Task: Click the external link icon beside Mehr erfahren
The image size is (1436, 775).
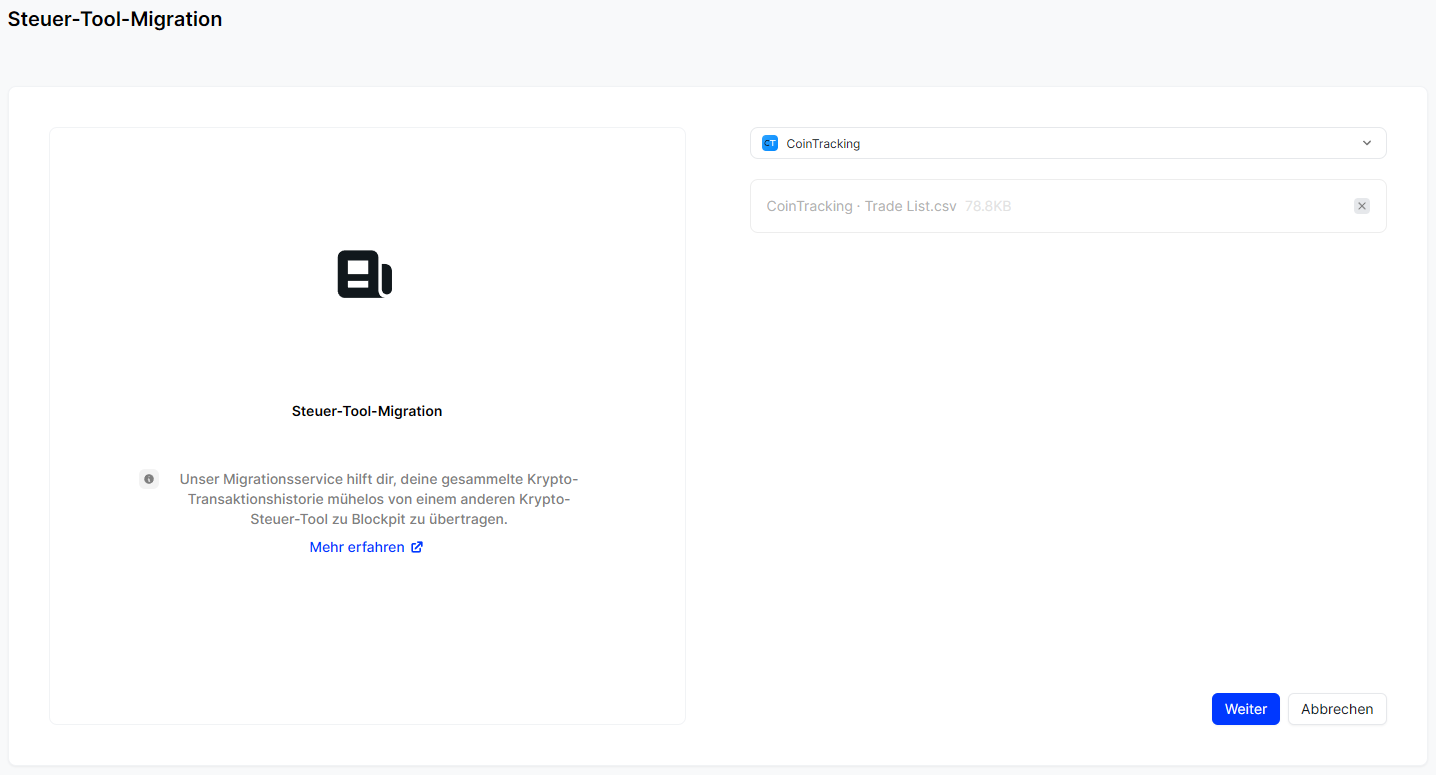Action: point(417,547)
